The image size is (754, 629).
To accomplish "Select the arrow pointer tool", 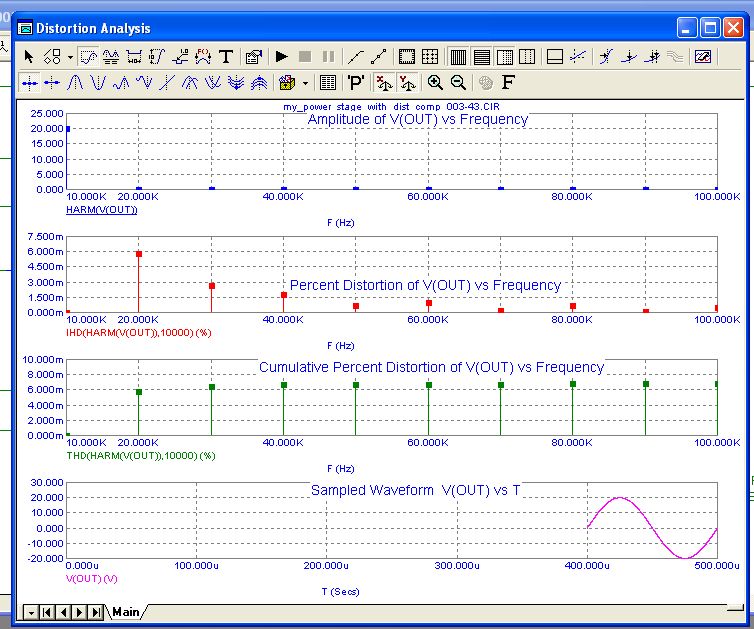I will pyautogui.click(x=29, y=57).
